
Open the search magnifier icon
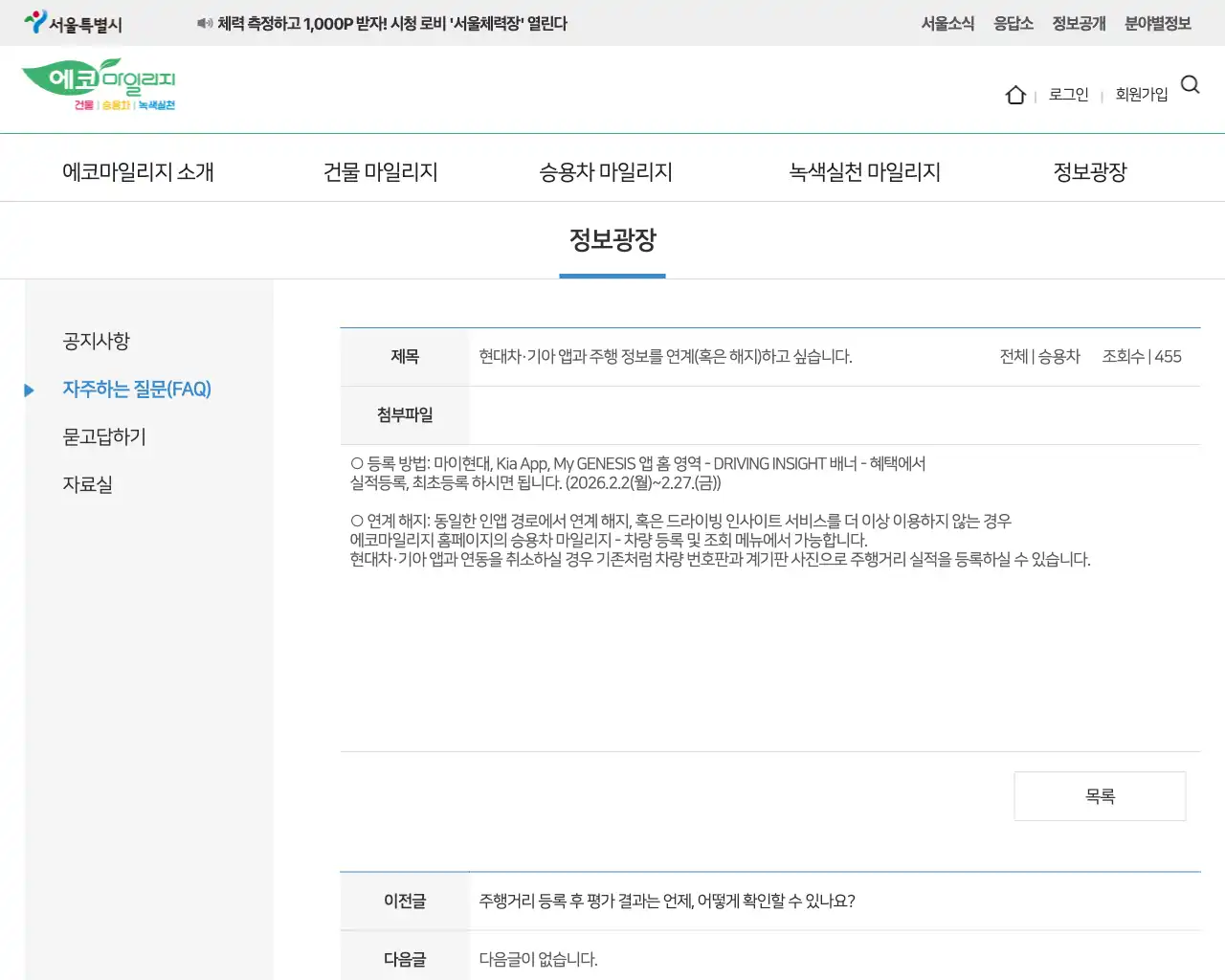pos(1191,84)
